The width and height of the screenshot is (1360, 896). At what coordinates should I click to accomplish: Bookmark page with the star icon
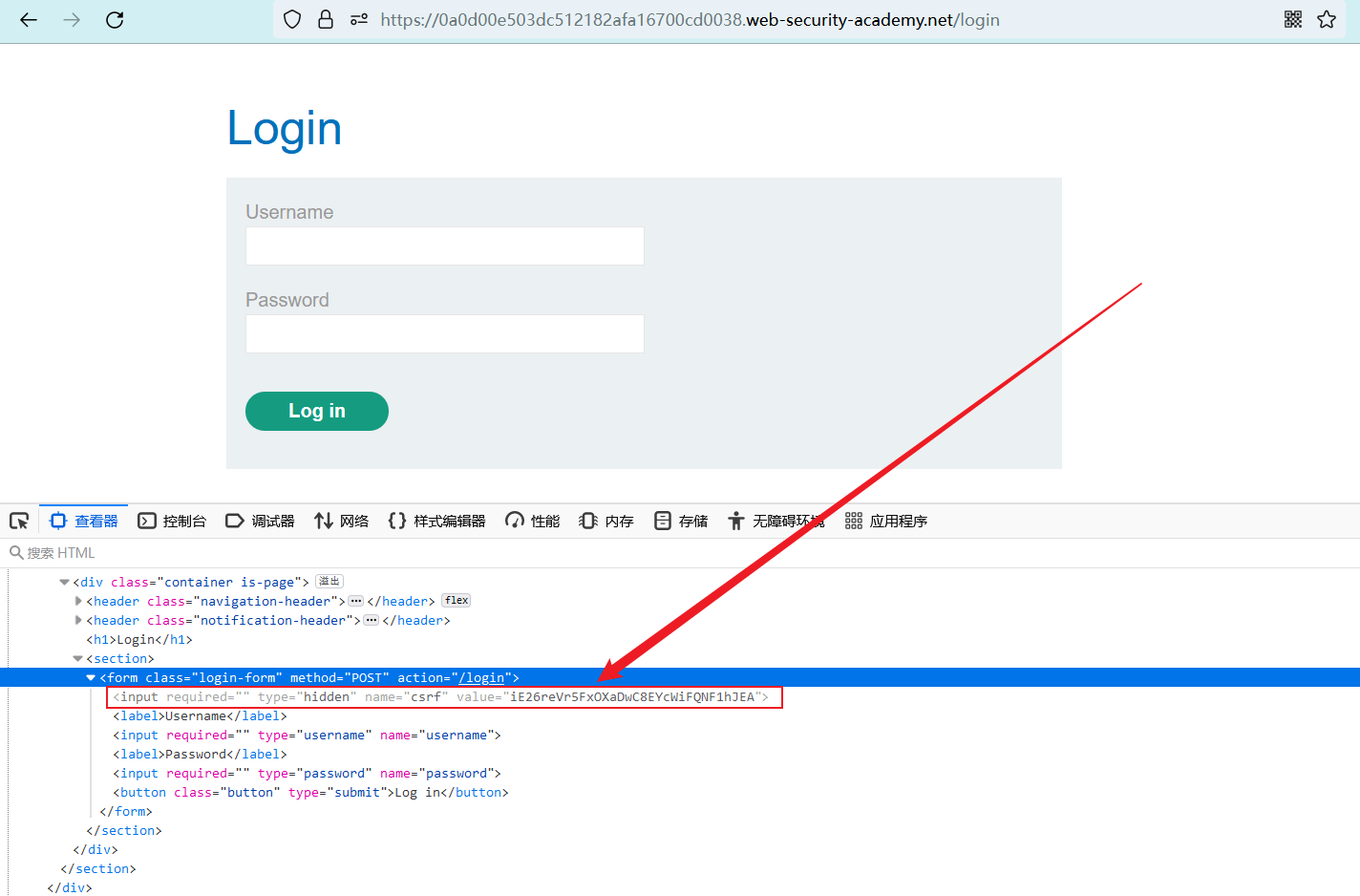1327,19
